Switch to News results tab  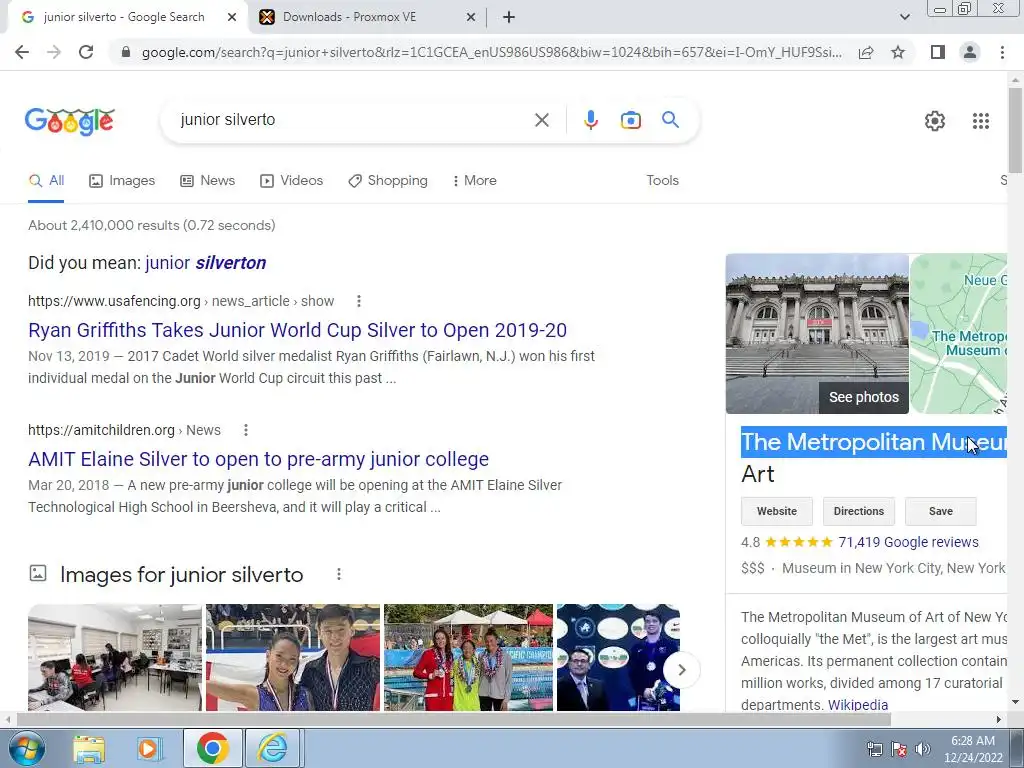point(208,181)
